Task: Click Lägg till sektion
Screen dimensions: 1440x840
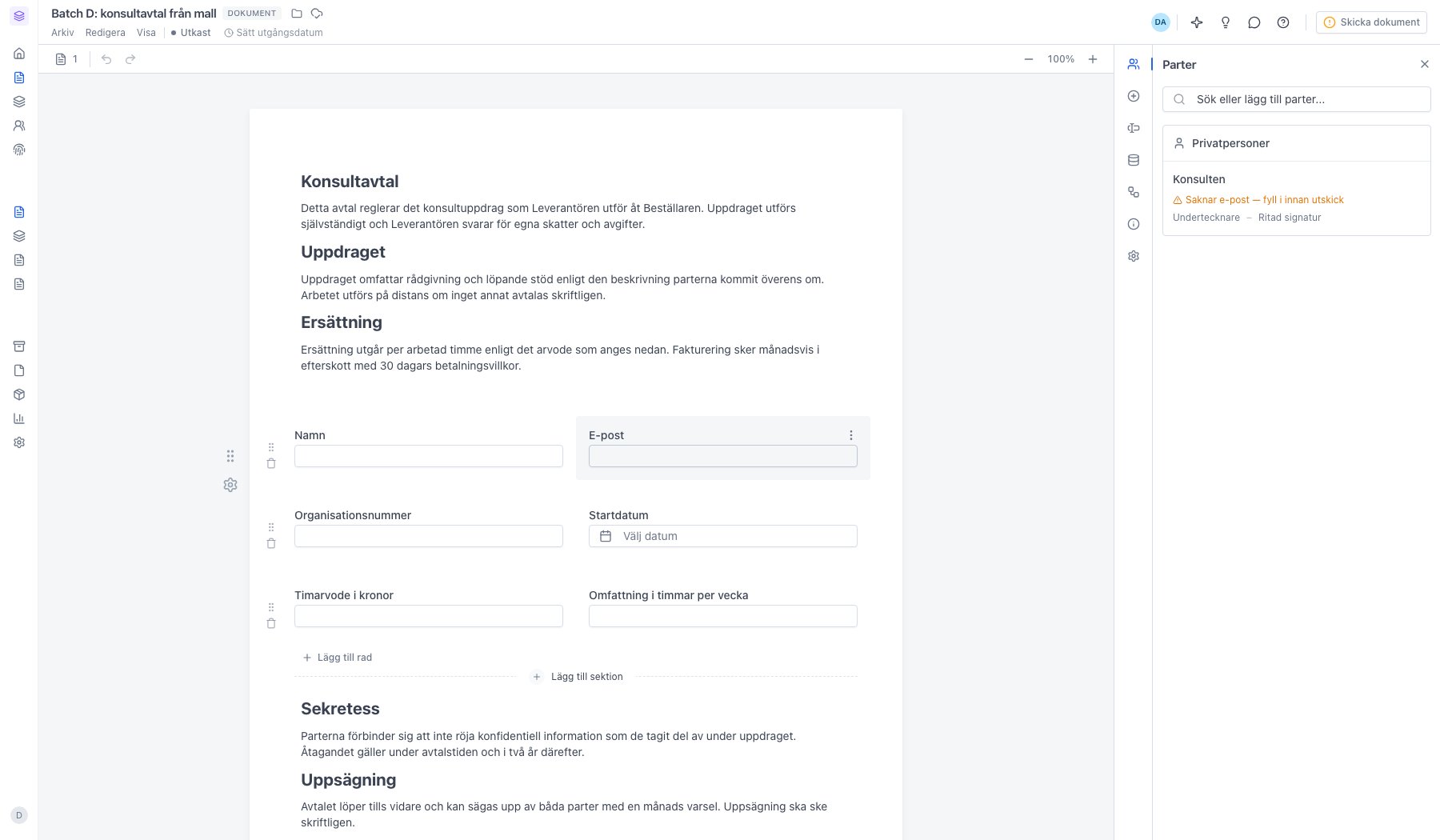Action: (x=578, y=677)
